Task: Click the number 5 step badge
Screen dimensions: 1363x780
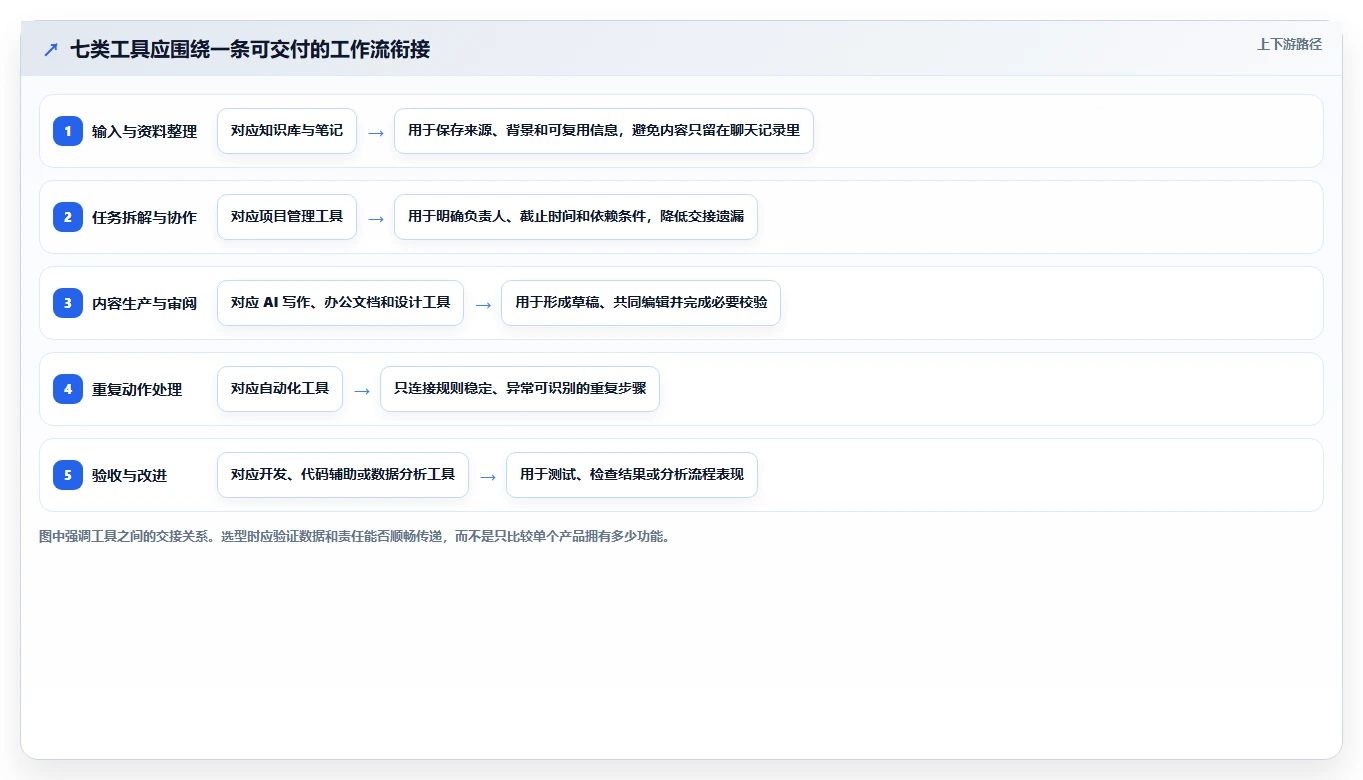Action: click(x=68, y=475)
